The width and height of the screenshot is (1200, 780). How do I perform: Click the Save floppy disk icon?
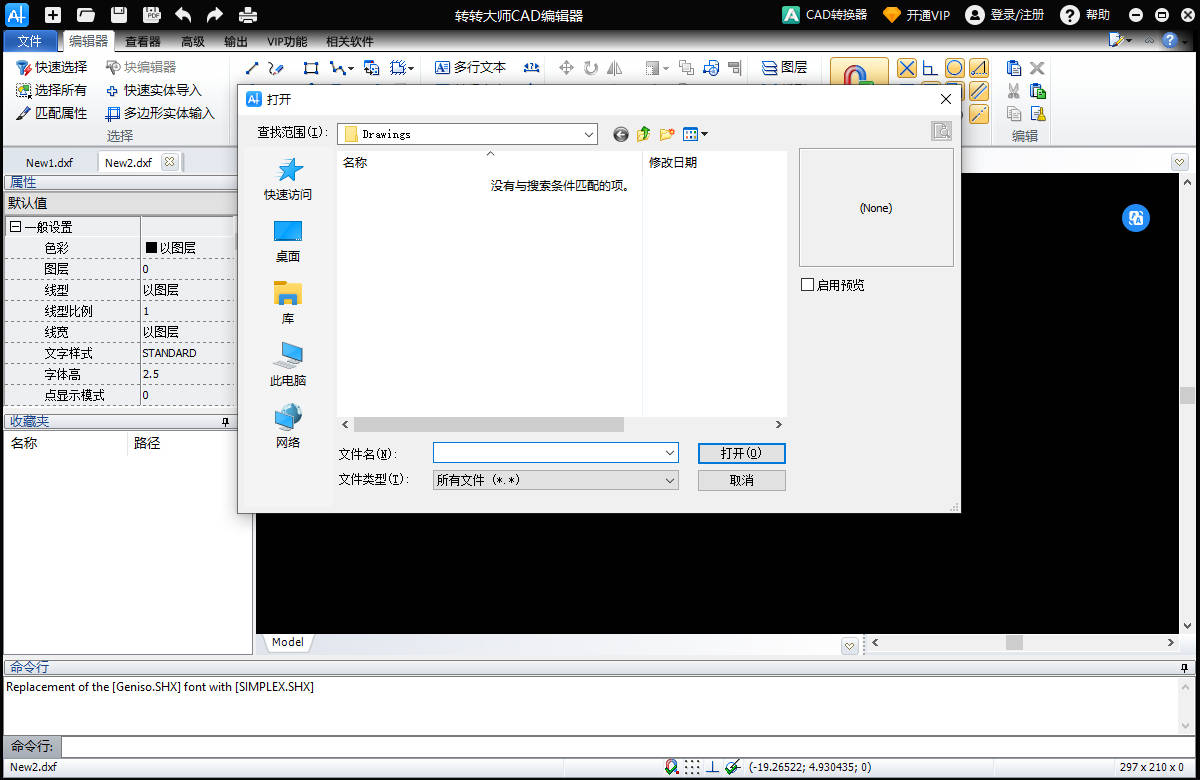pyautogui.click(x=119, y=15)
